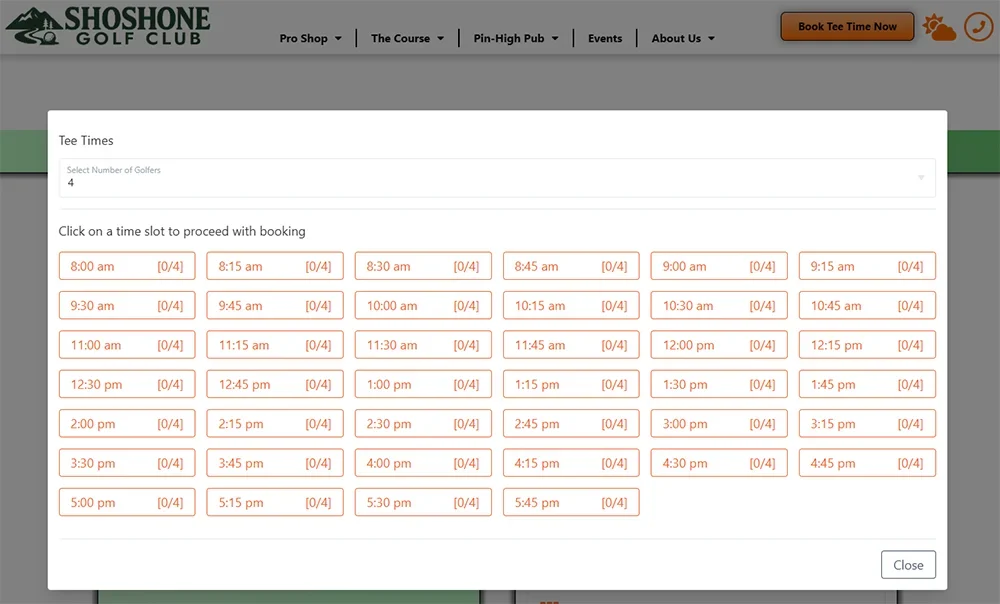Click the phone call icon

point(977,27)
